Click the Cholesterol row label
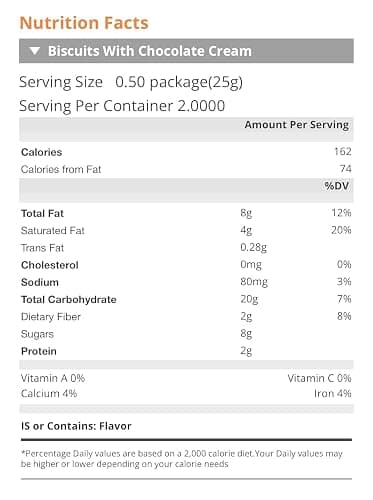The height and width of the screenshot is (500, 373). point(50,265)
